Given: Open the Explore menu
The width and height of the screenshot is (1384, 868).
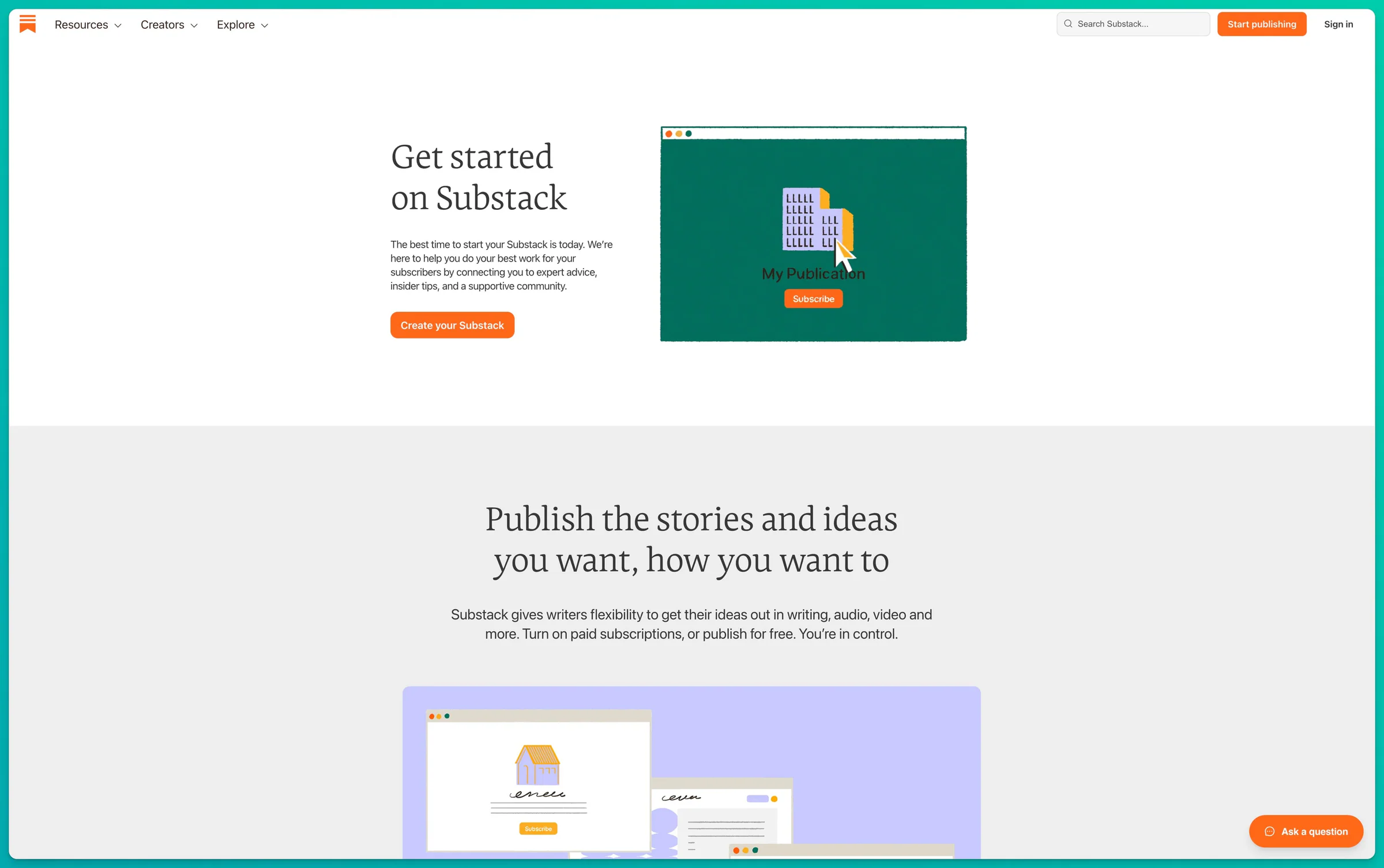Looking at the screenshot, I should [242, 25].
